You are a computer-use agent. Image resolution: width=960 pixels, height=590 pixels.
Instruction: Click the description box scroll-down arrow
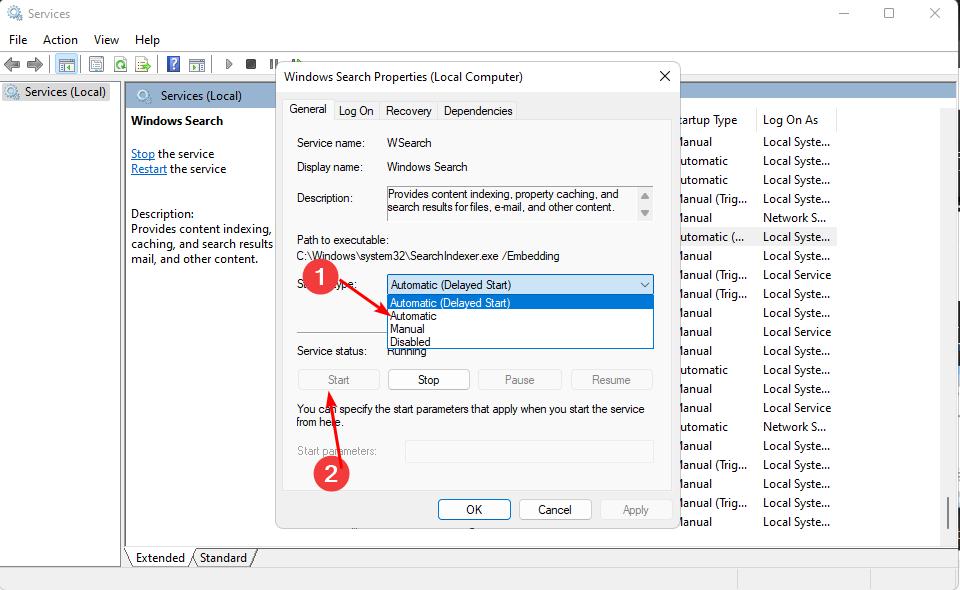coord(645,213)
